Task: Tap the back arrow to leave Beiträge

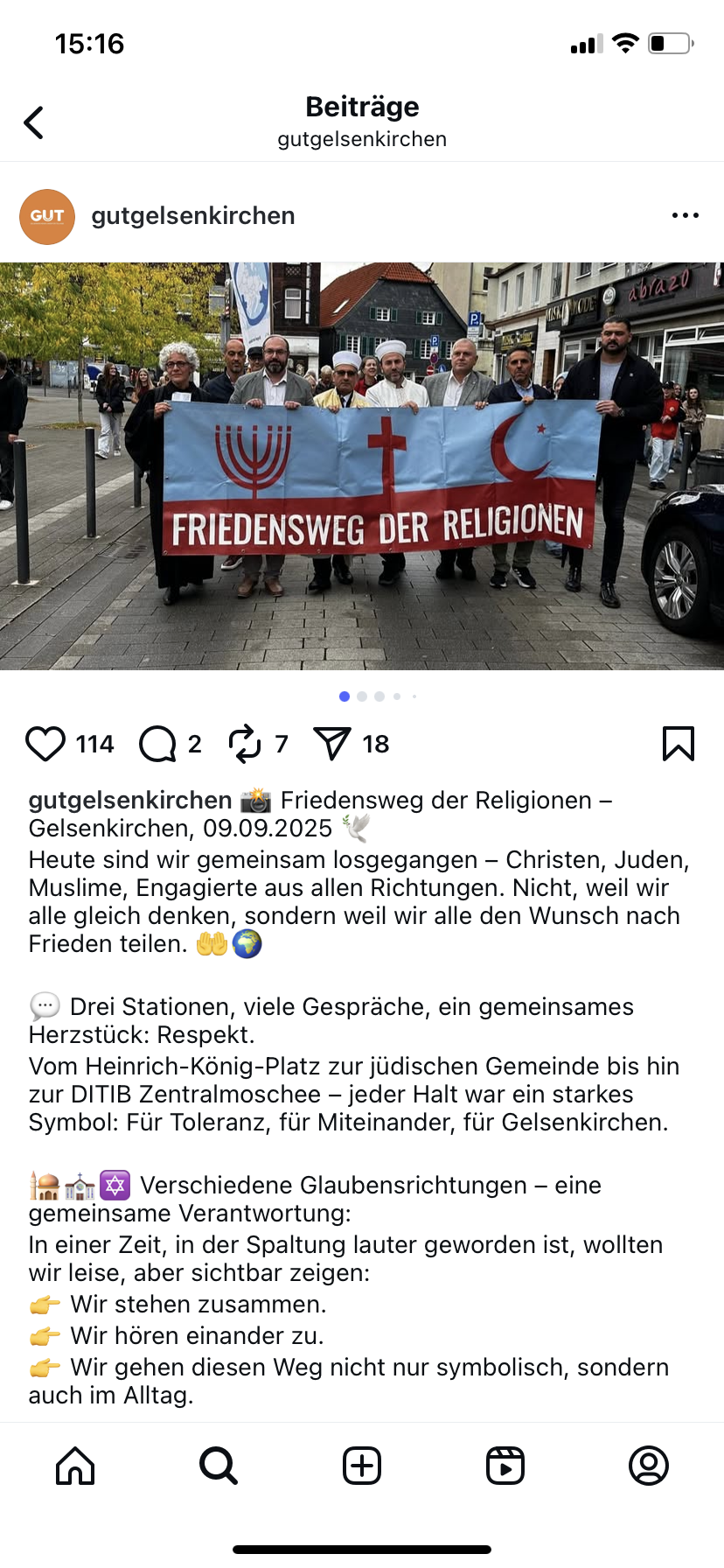Action: 34,122
